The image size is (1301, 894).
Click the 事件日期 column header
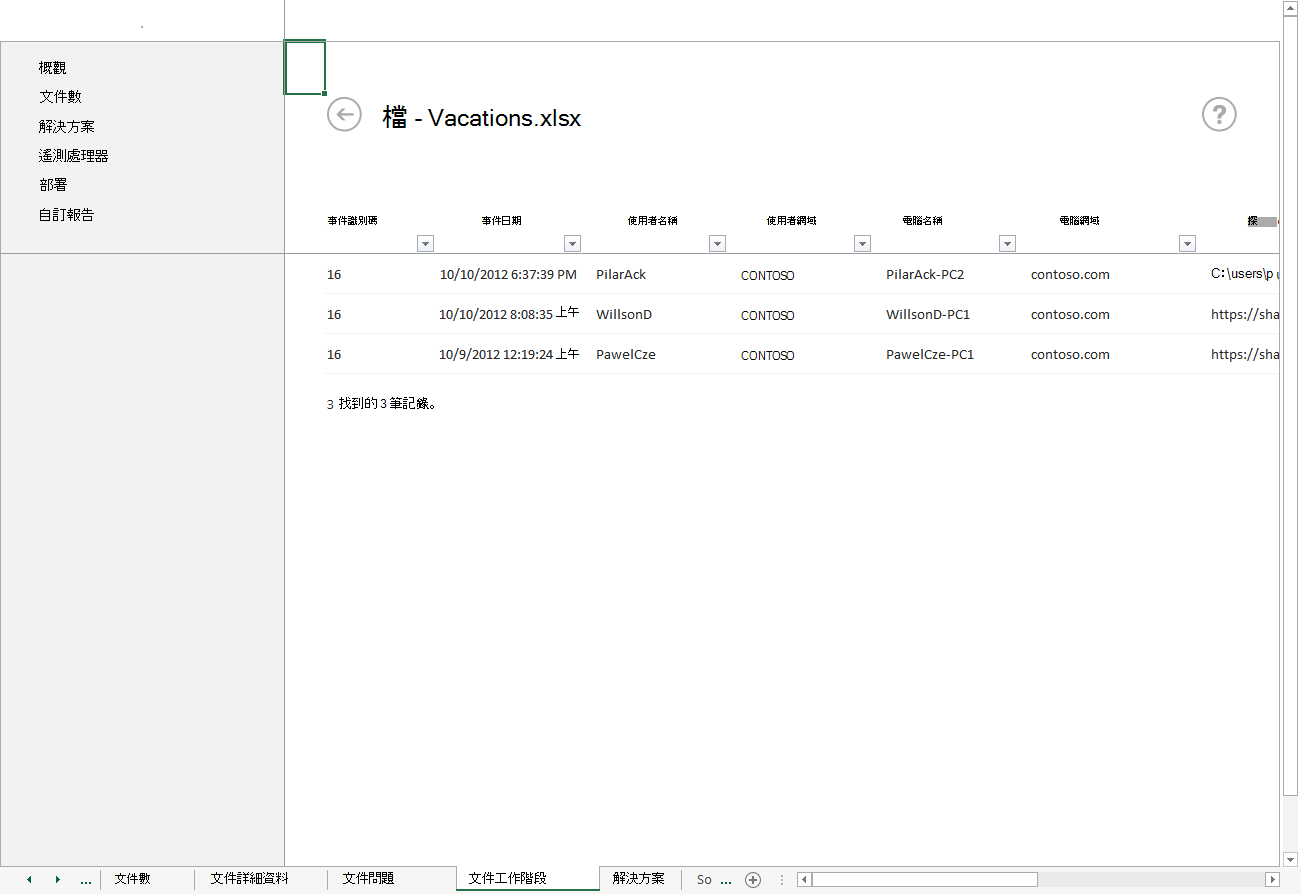click(x=501, y=220)
